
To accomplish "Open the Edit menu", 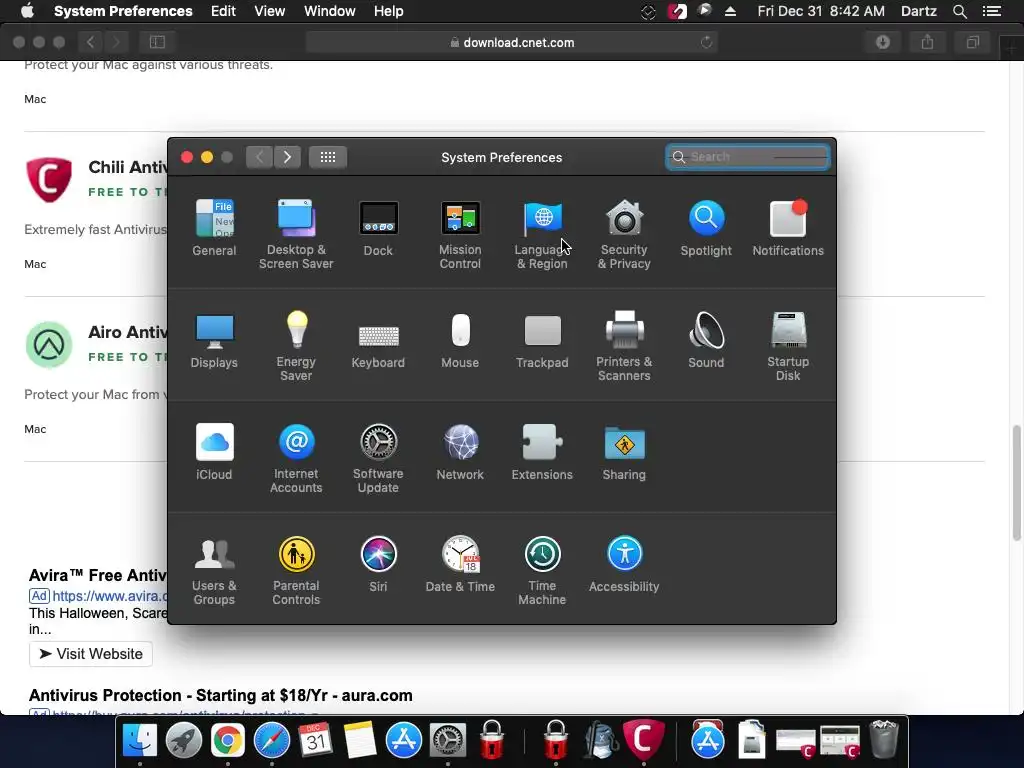I will pos(223,11).
